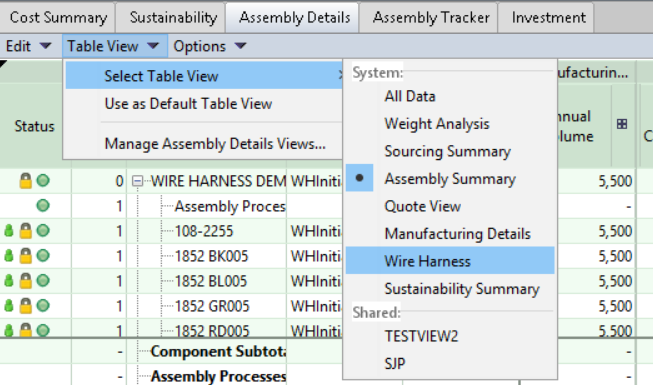The width and height of the screenshot is (653, 385).
Task: Click green person icon on 1852 BL005 row
Action: click(9, 280)
